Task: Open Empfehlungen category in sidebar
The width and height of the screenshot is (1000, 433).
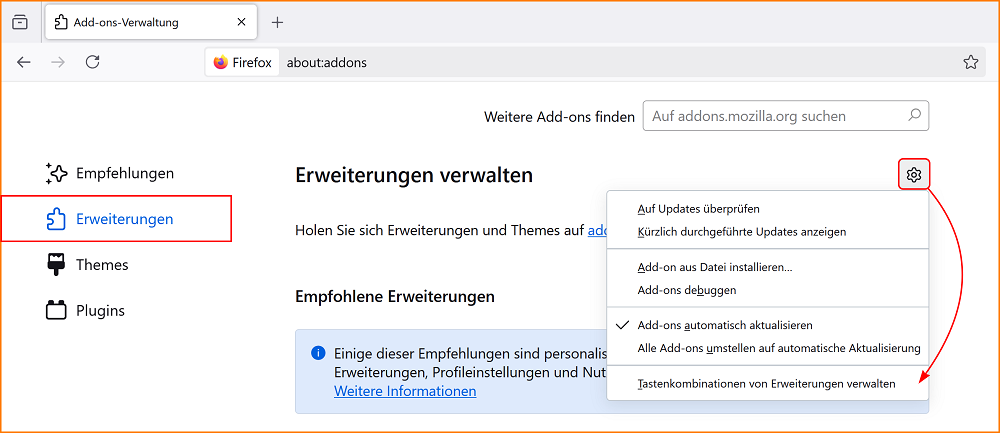Action: (109, 173)
